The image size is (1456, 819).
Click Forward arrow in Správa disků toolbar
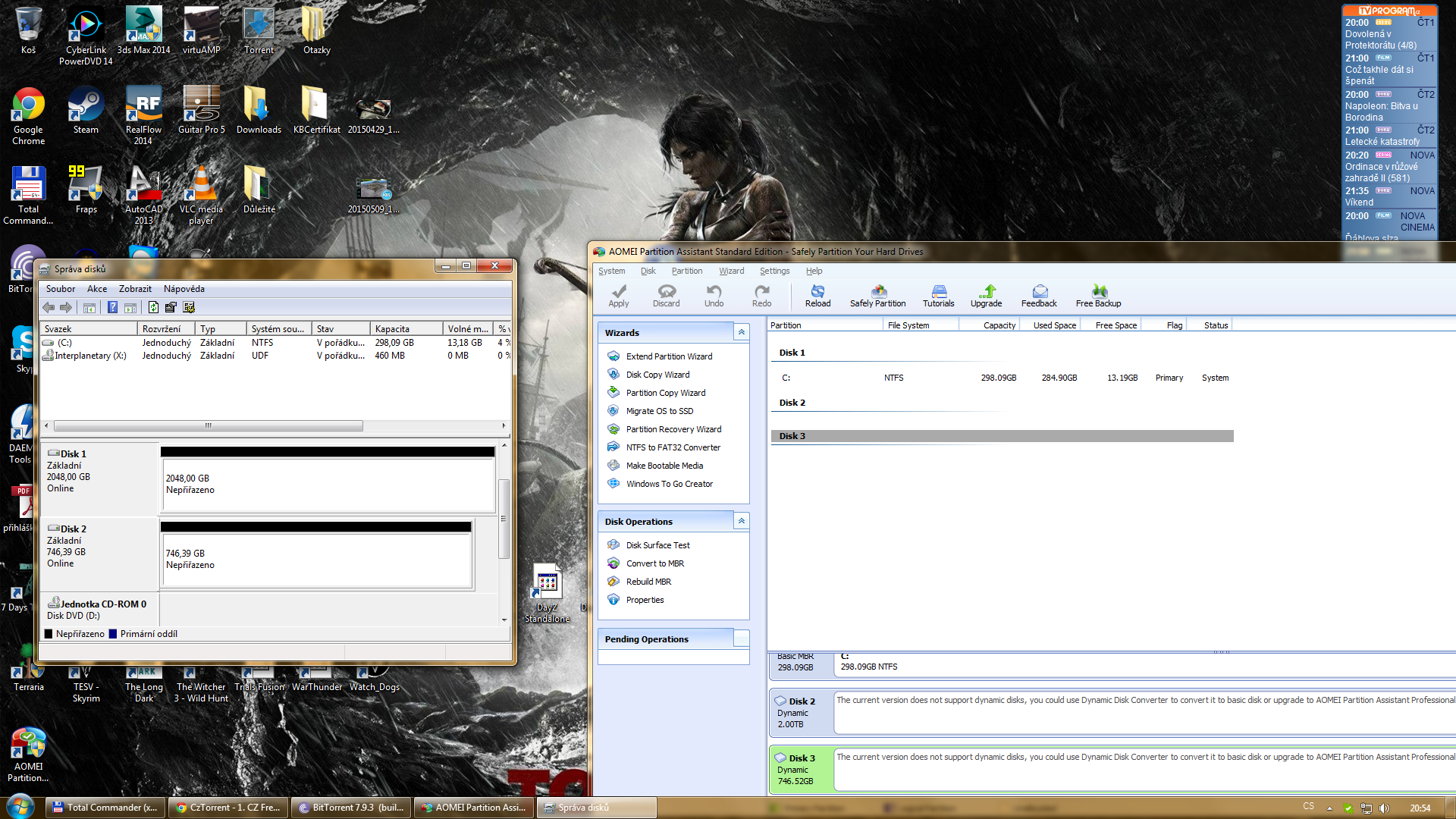[x=66, y=307]
